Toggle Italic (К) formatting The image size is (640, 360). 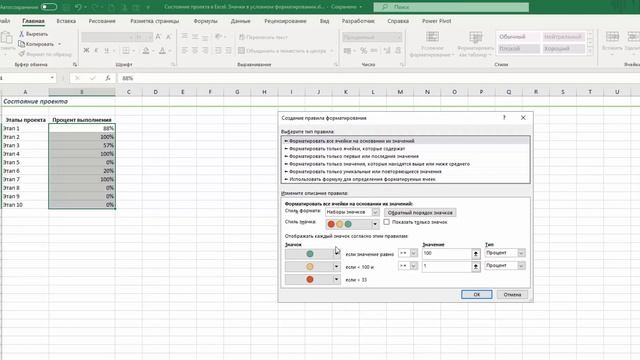pyautogui.click(x=96, y=50)
